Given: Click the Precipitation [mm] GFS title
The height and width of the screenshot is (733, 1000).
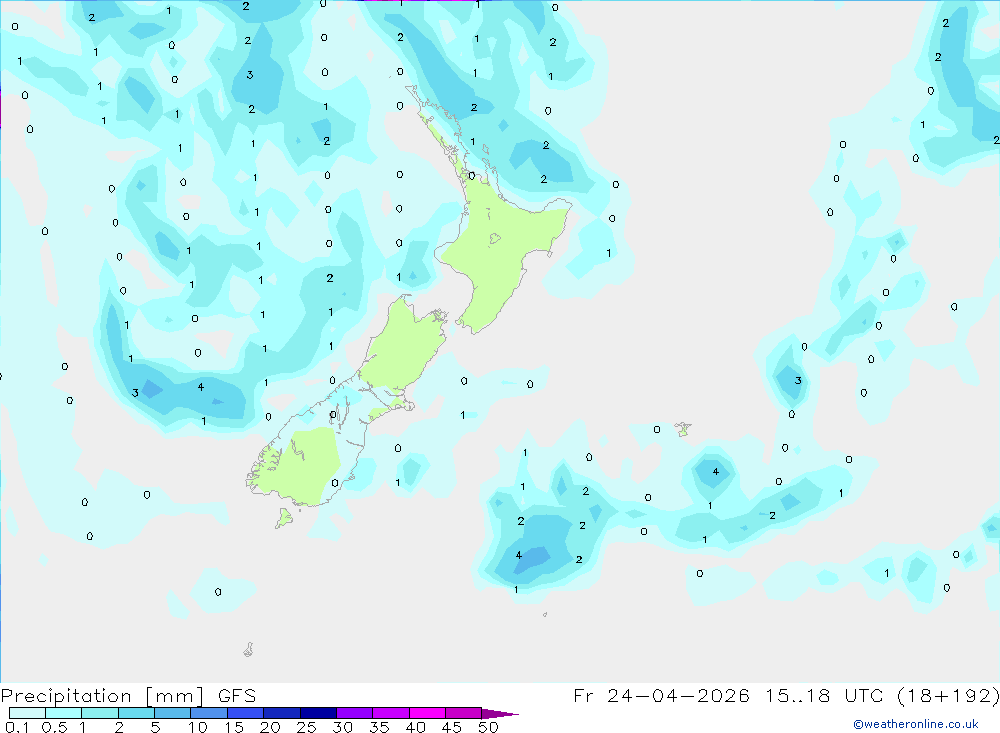Looking at the screenshot, I should (x=128, y=695).
